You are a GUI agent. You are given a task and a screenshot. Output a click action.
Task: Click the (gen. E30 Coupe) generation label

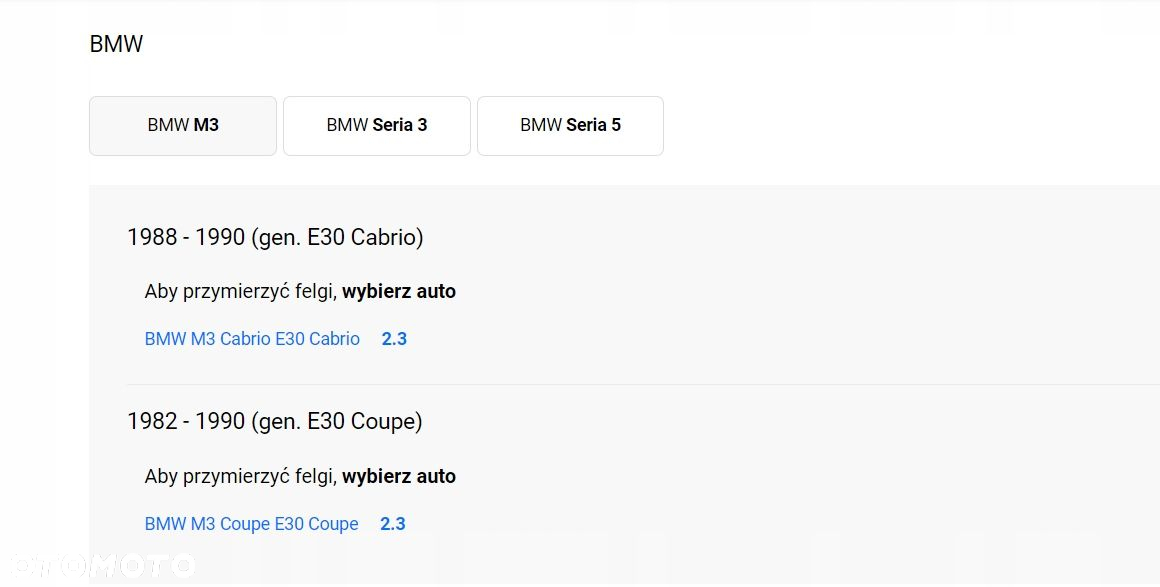pyautogui.click(x=337, y=422)
